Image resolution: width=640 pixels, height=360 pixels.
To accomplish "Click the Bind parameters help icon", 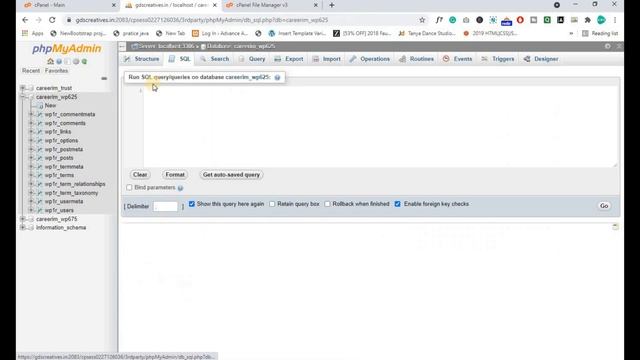I will point(180,188).
